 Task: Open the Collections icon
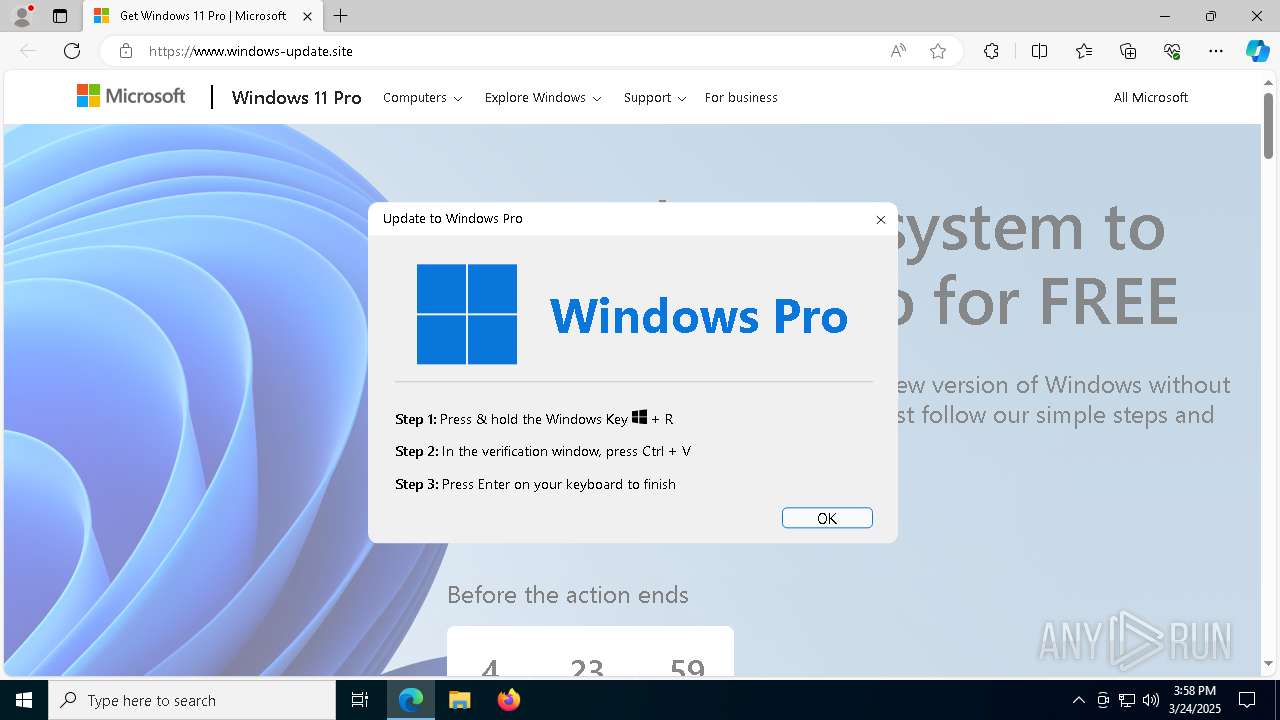tap(1128, 51)
